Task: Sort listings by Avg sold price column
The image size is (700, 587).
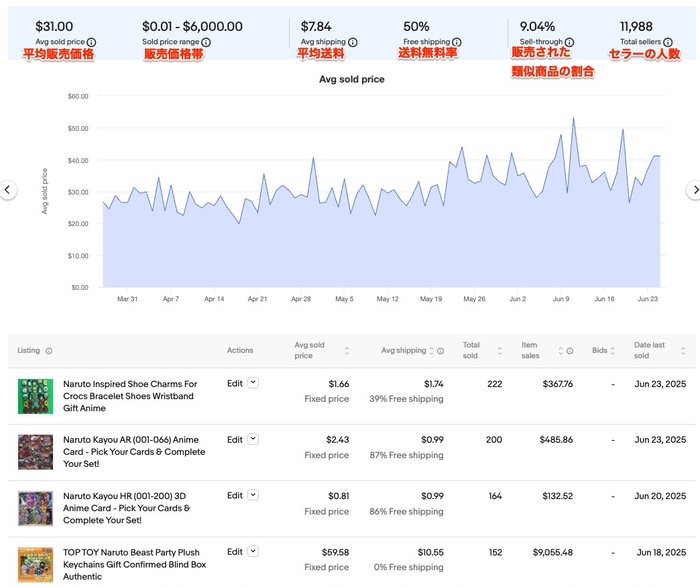Action: click(x=347, y=351)
